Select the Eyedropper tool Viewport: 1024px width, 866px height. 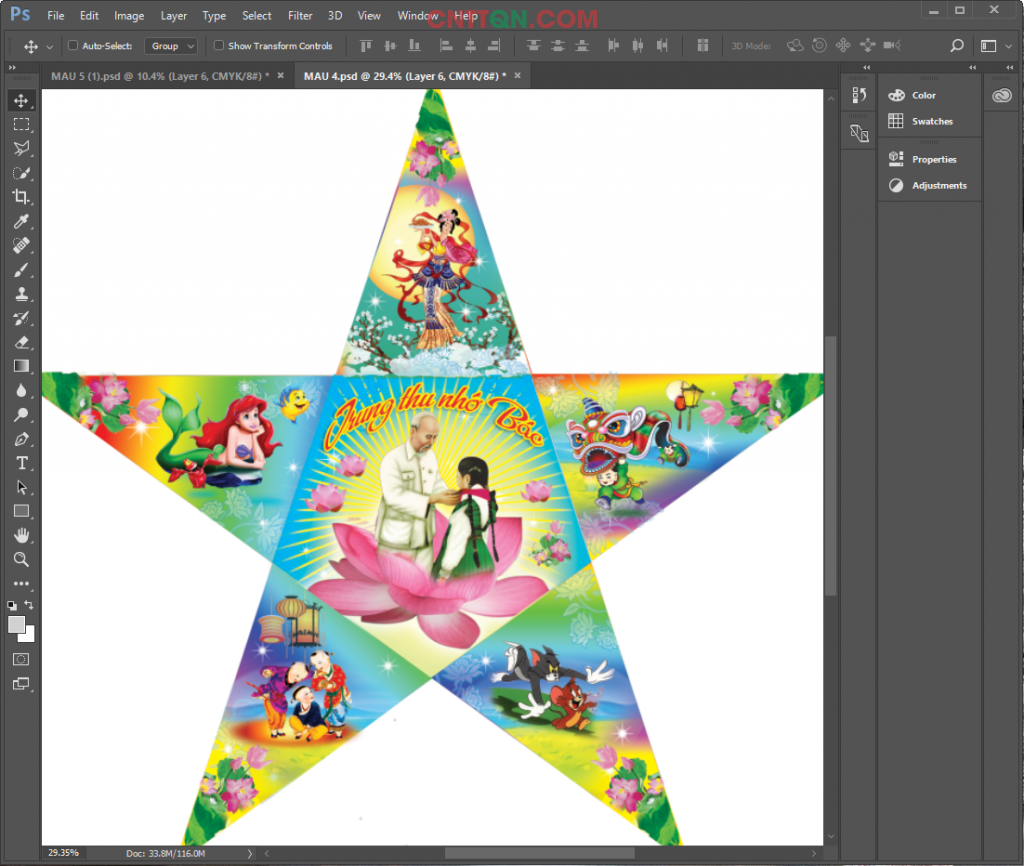21,221
